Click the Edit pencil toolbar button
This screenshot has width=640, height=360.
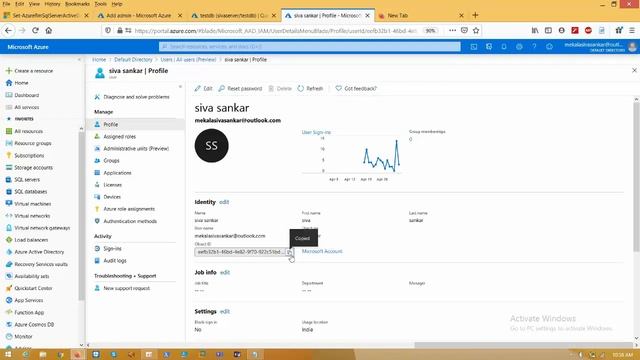203,89
